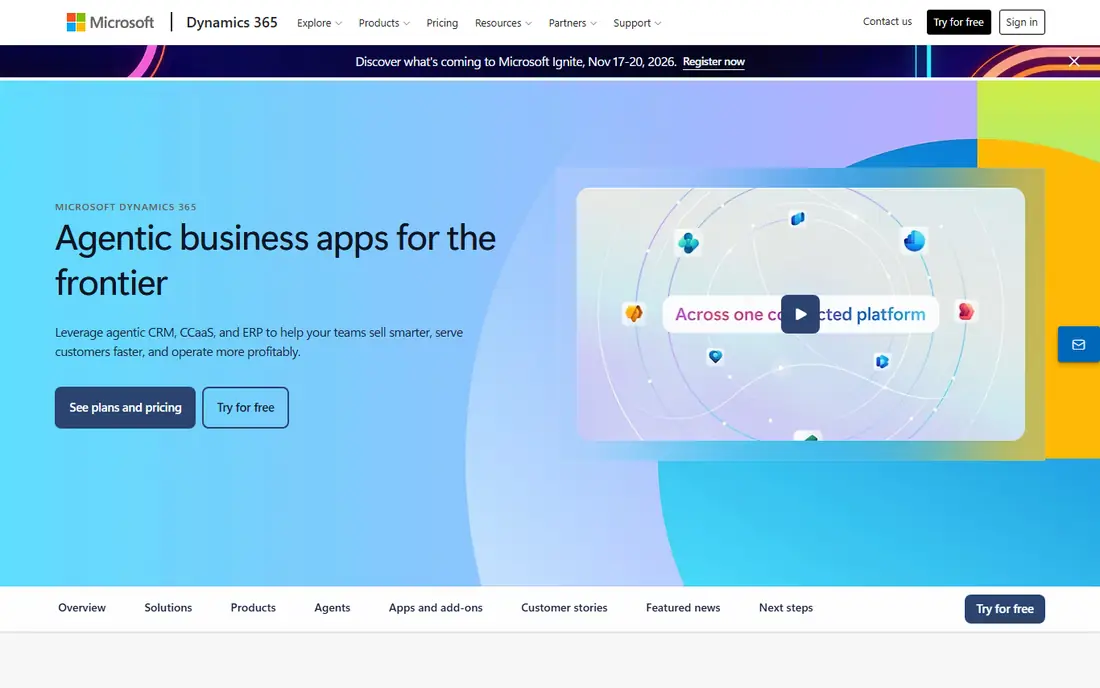Screen dimensions: 1100x688
Task: Follow the Register now link
Action: pos(713,62)
